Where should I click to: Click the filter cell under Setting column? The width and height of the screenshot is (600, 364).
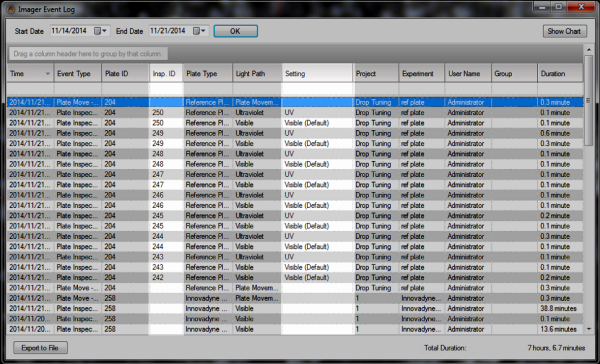(x=317, y=89)
